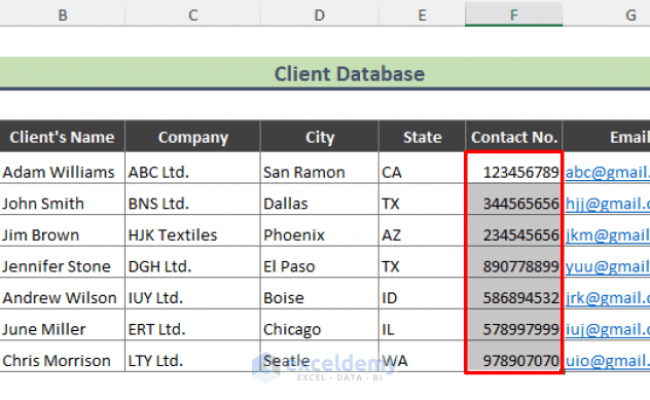Screen dimensions: 650x400
Task: Select the cell John Smith
Action: pos(62,199)
